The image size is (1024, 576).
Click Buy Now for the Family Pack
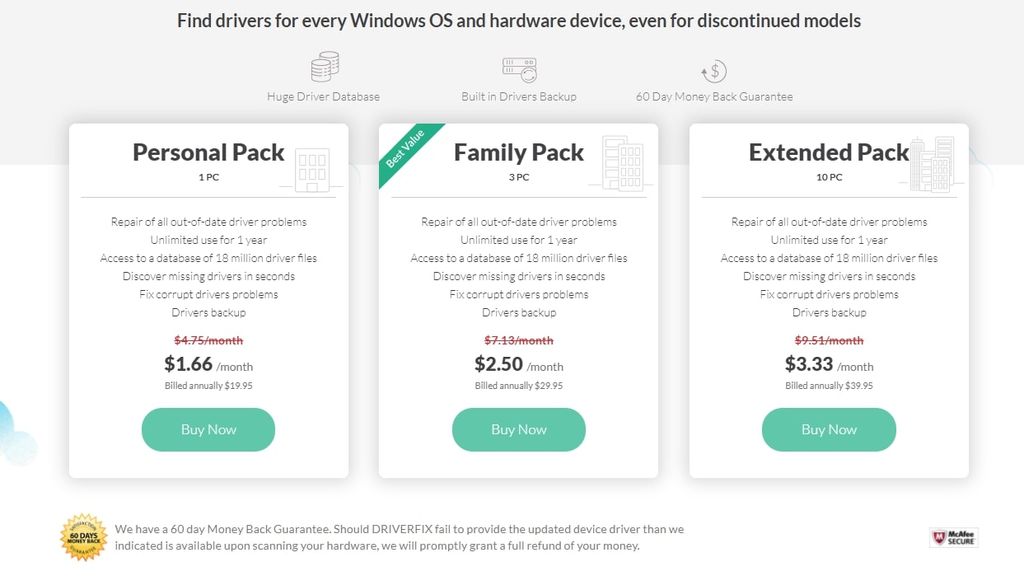[518, 429]
